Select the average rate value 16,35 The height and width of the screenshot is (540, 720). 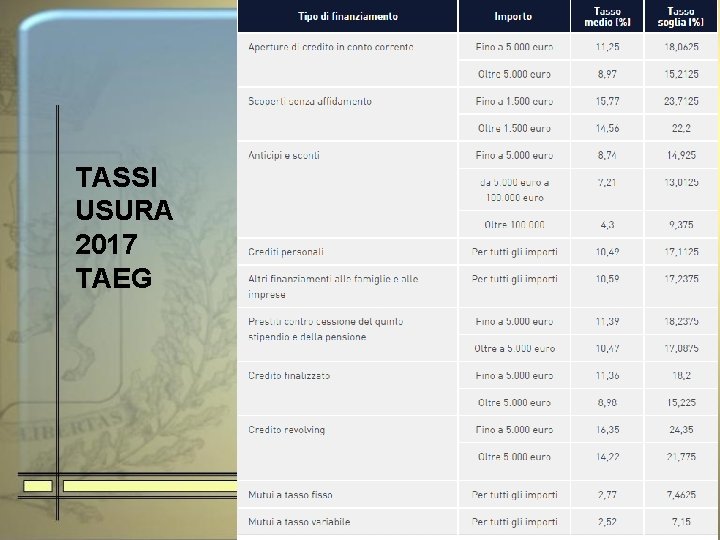(607, 430)
